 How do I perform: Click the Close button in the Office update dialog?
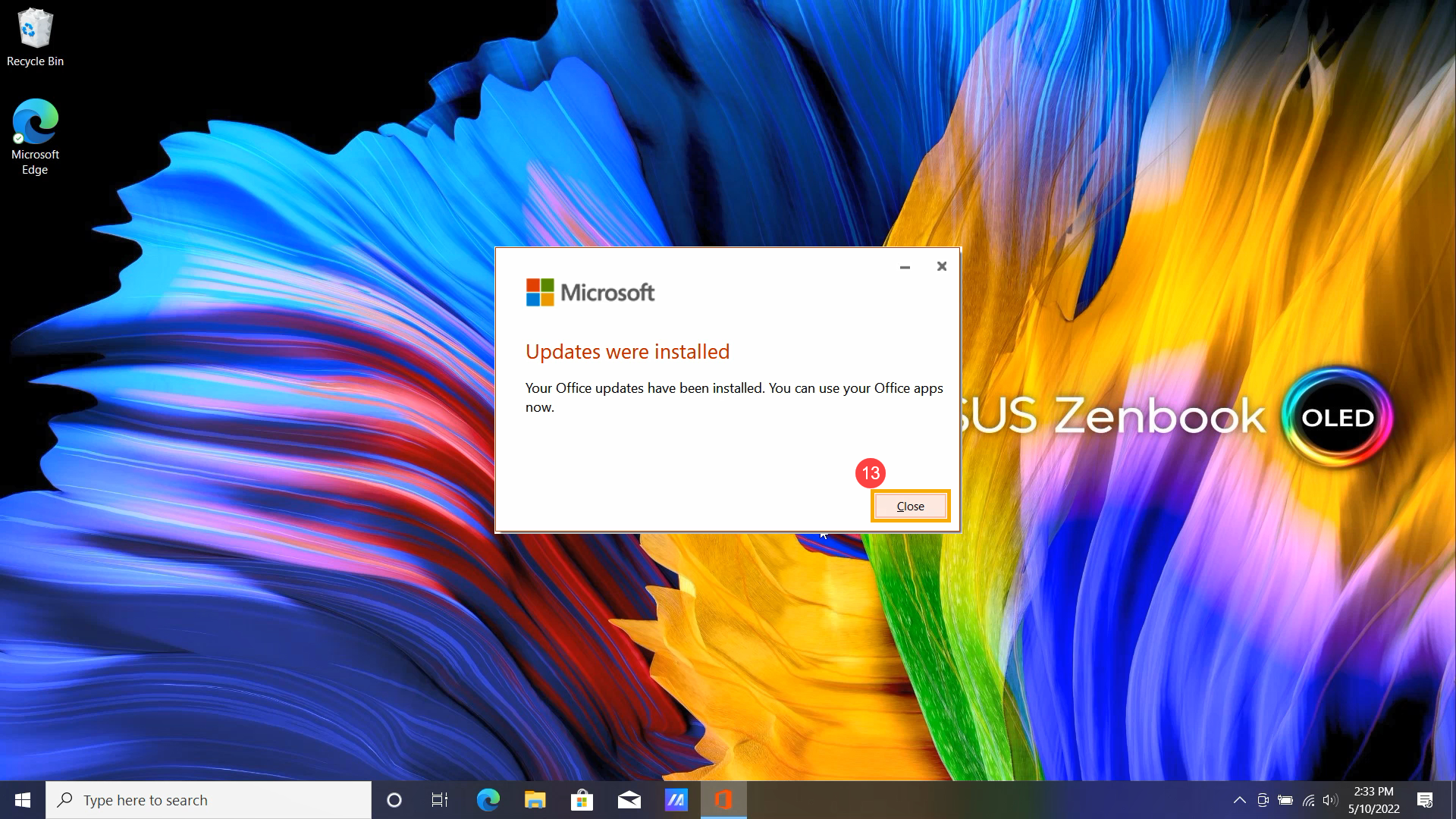pos(910,506)
